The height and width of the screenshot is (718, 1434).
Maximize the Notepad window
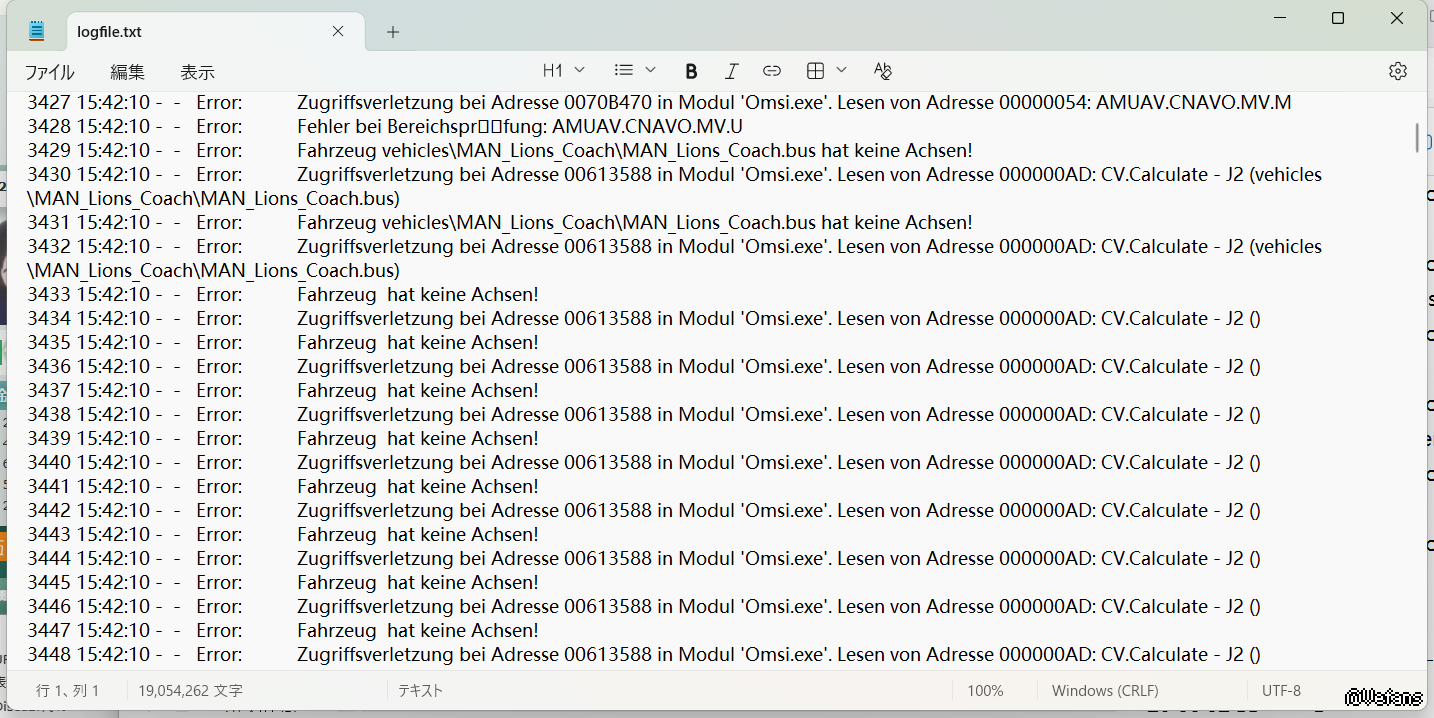[1338, 18]
